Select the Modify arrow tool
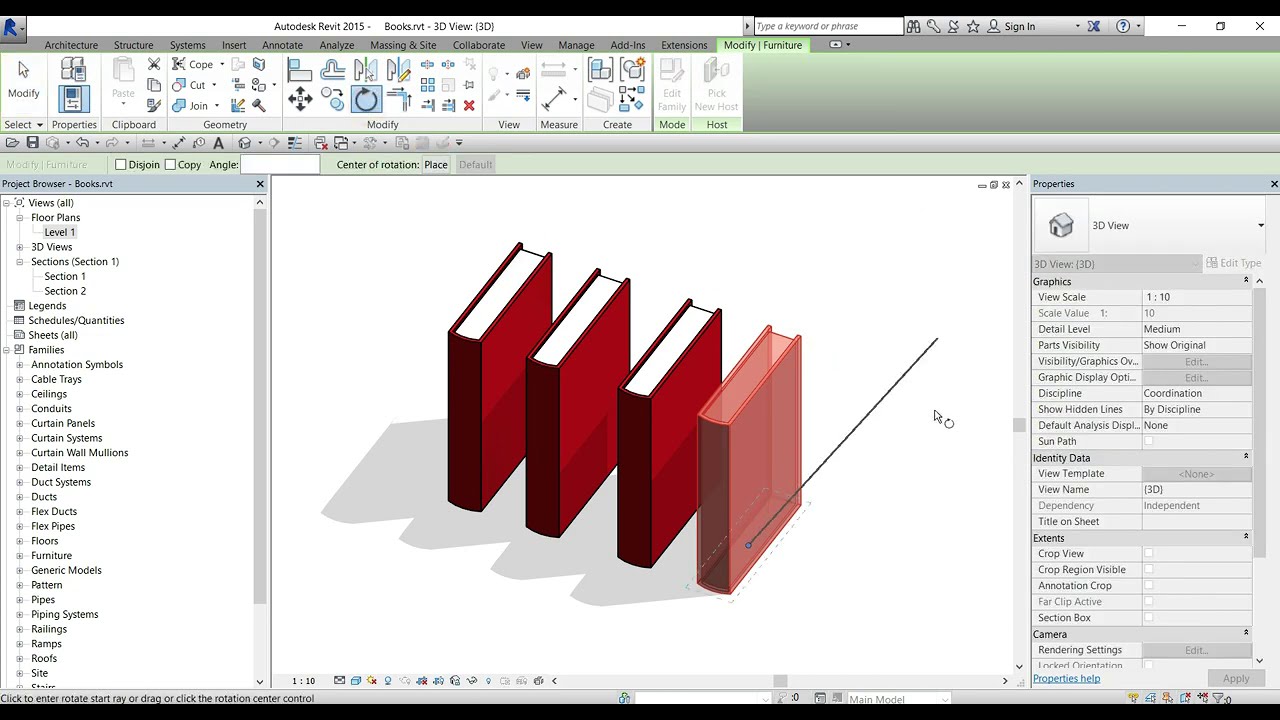This screenshot has height=720, width=1280. pyautogui.click(x=23, y=80)
